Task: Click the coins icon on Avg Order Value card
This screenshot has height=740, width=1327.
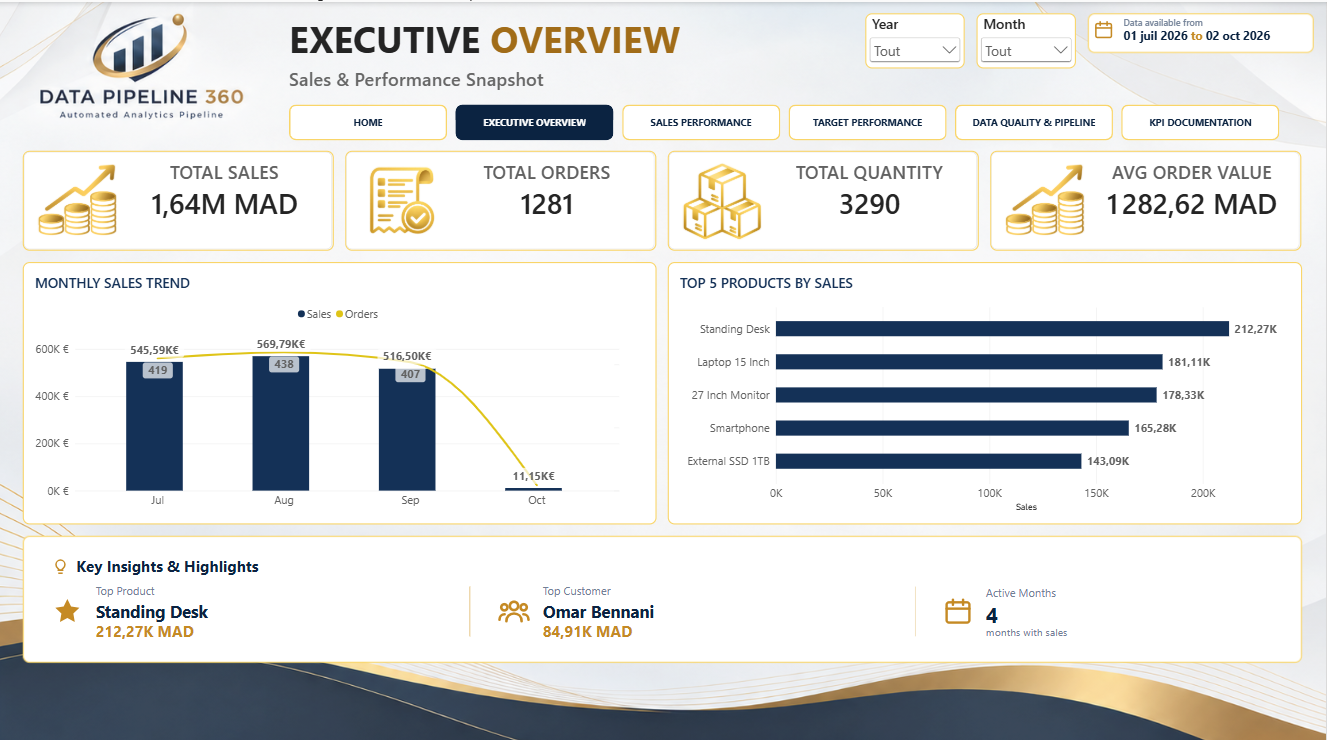Action: point(1045,201)
